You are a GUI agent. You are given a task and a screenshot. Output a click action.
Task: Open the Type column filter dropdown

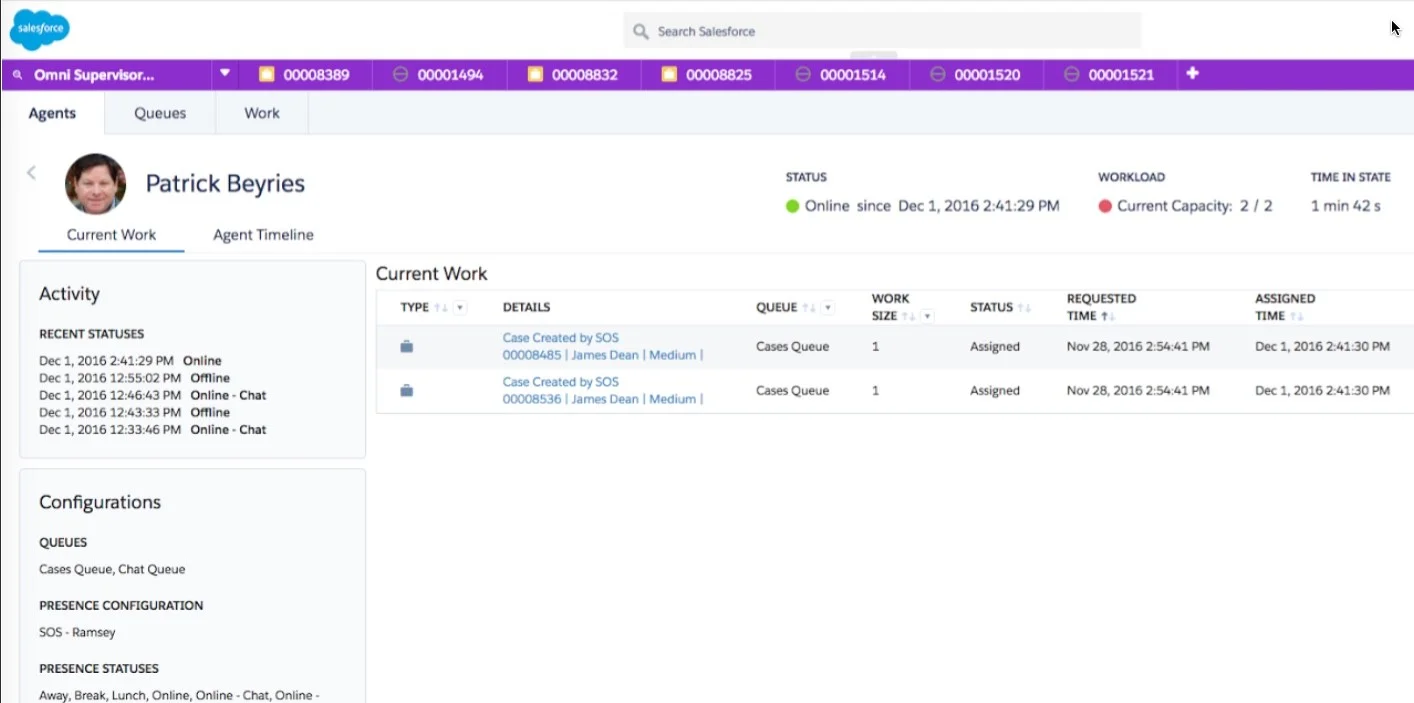point(460,308)
